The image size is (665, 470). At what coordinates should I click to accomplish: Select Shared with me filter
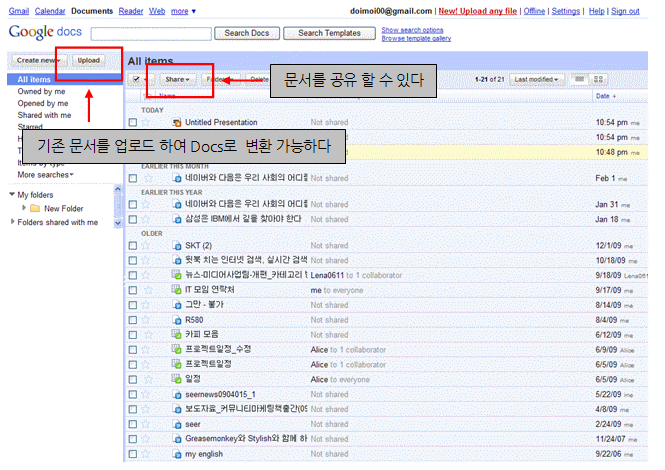(x=44, y=115)
